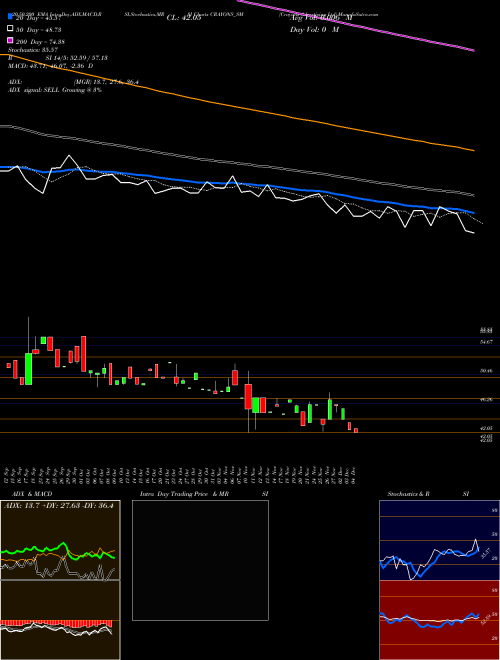
Task: Click the MACD values readout line
Action: point(51,66)
